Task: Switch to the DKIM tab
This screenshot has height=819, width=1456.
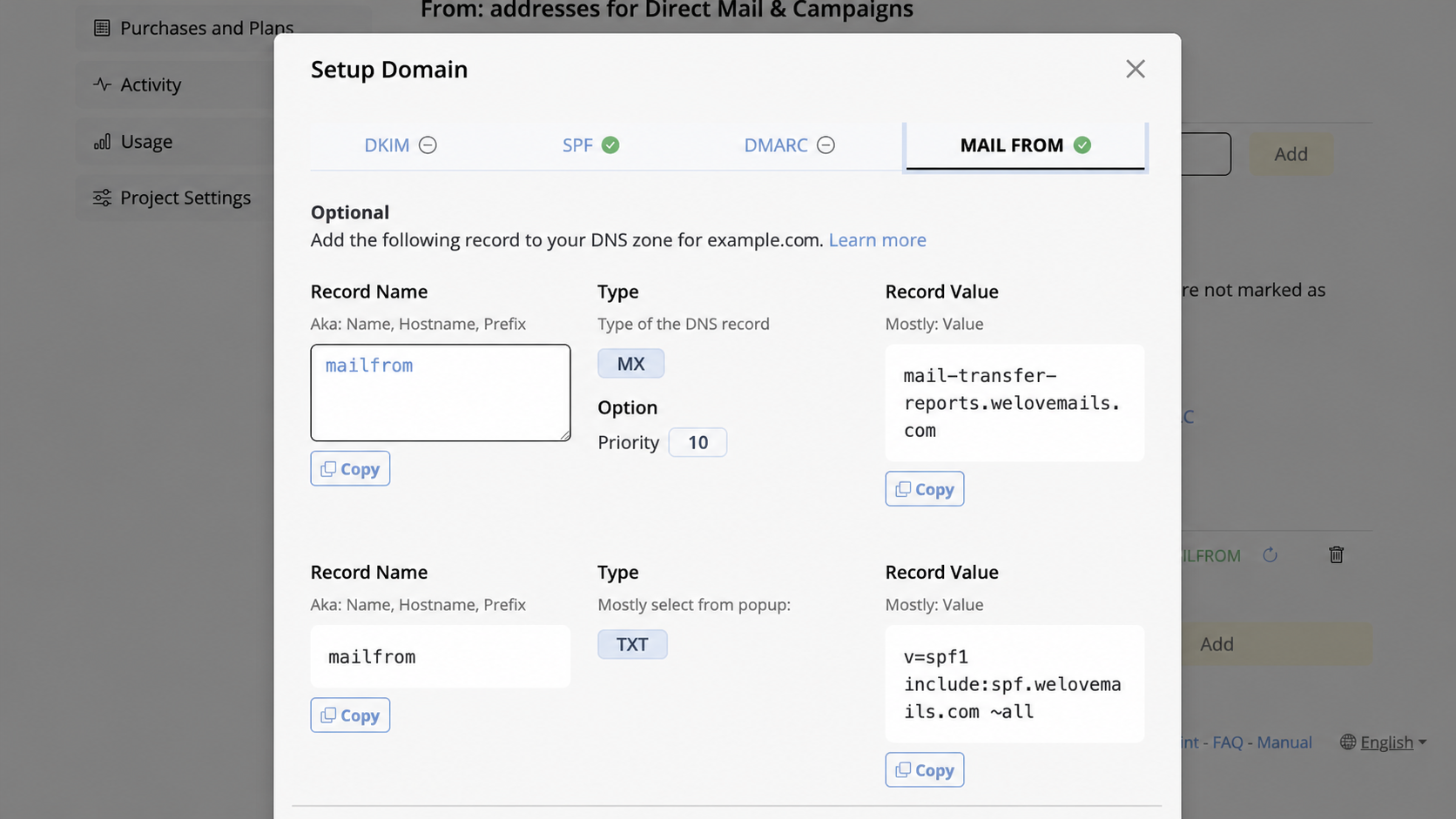Action: point(400,145)
